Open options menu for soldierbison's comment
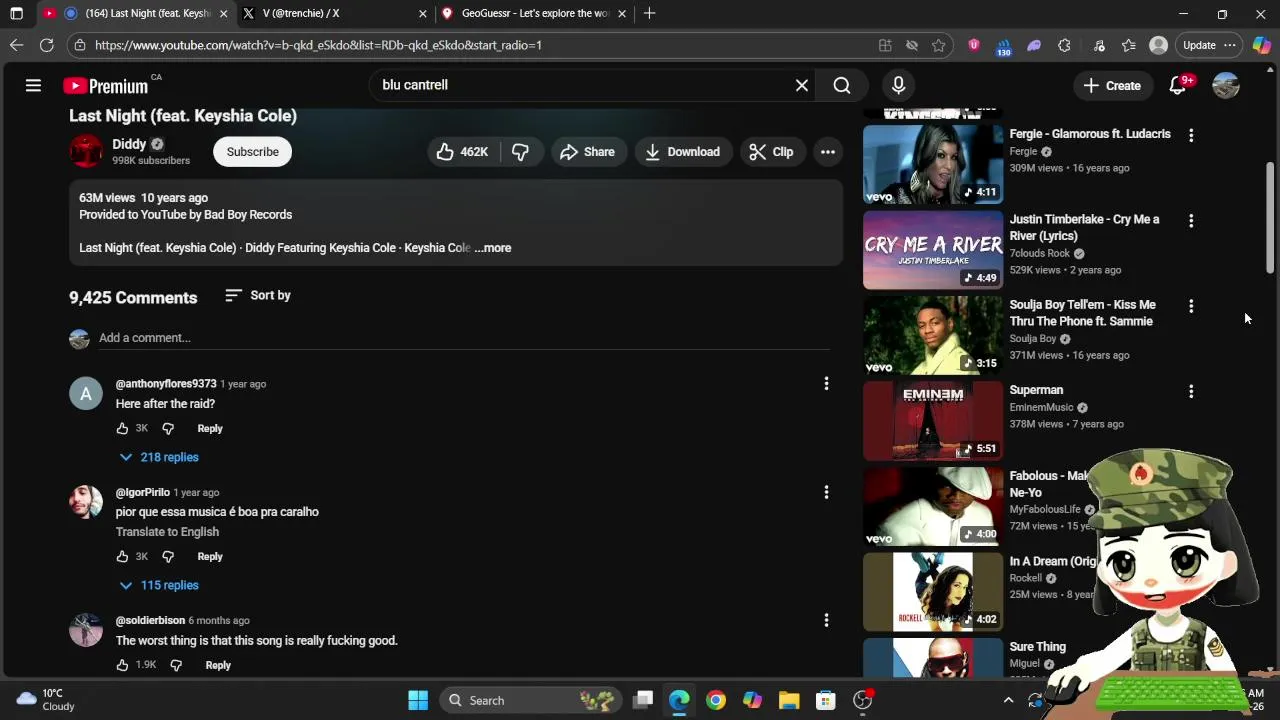 (826, 620)
